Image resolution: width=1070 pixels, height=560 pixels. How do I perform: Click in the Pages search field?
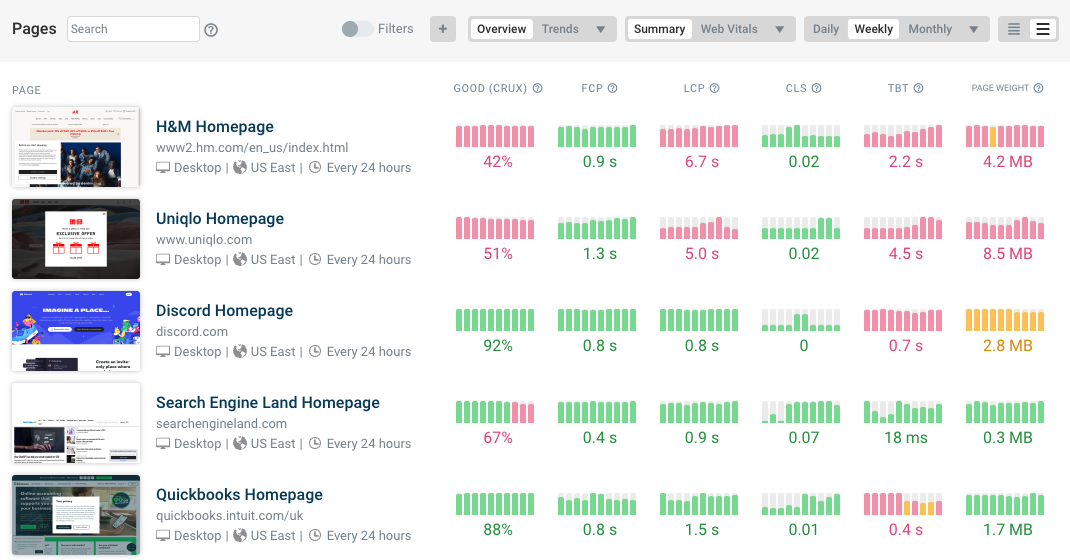134,29
